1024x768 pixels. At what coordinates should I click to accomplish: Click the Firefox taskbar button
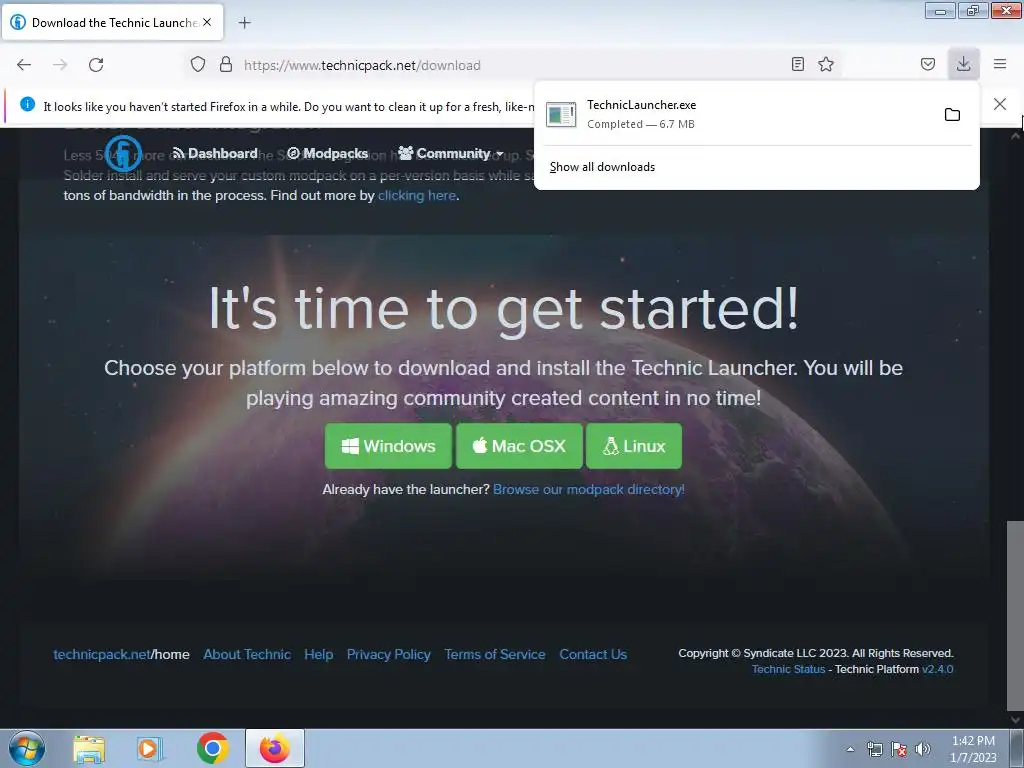275,748
